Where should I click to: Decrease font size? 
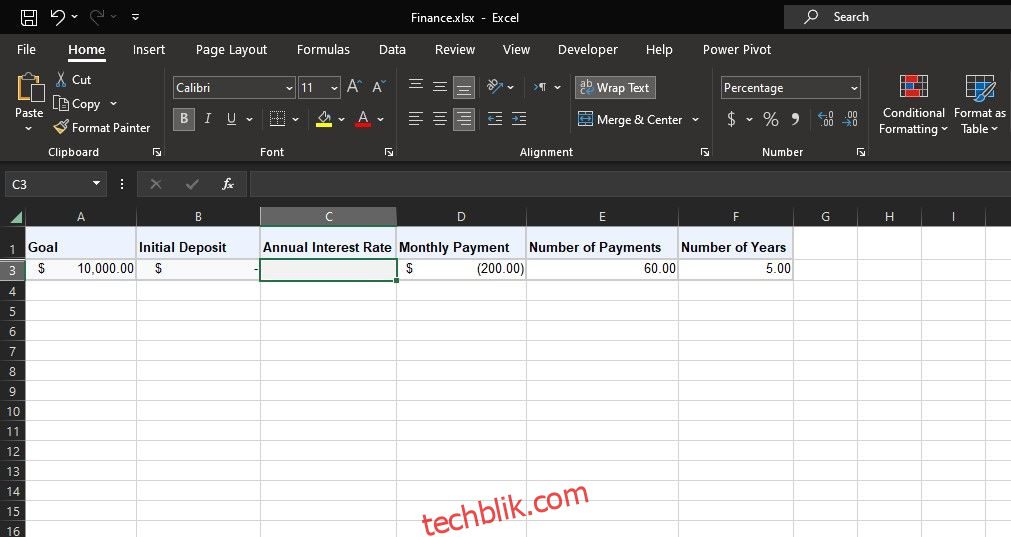point(378,86)
